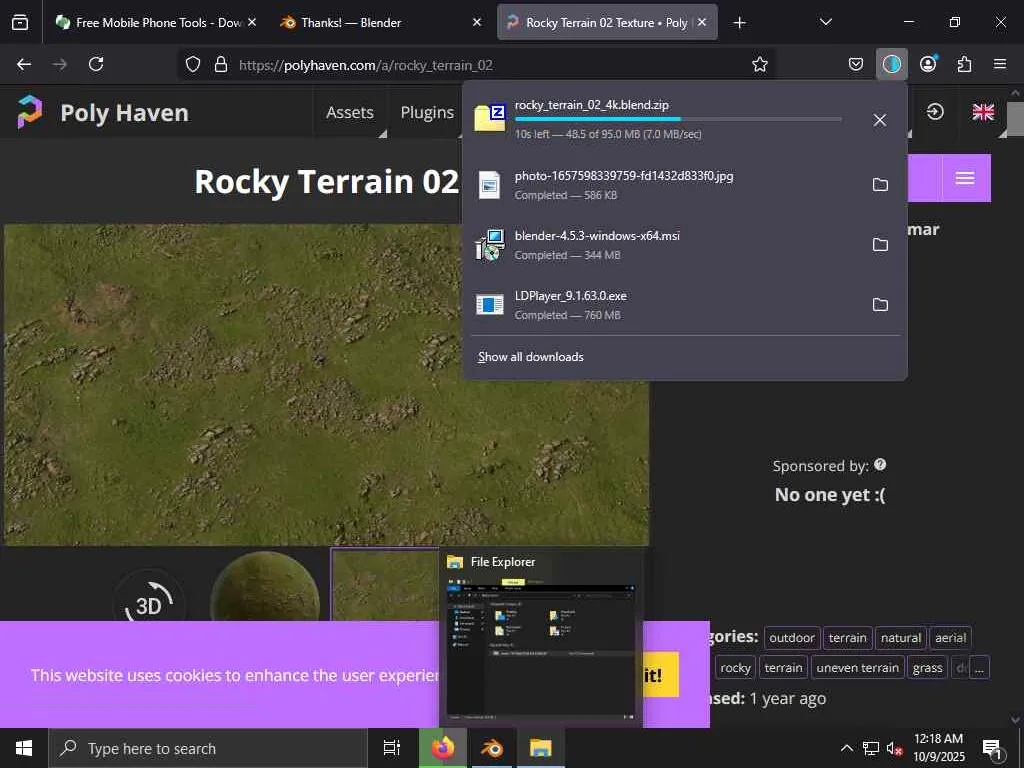Open the 3D preview button
This screenshot has width=1024, height=768.
pyautogui.click(x=149, y=605)
